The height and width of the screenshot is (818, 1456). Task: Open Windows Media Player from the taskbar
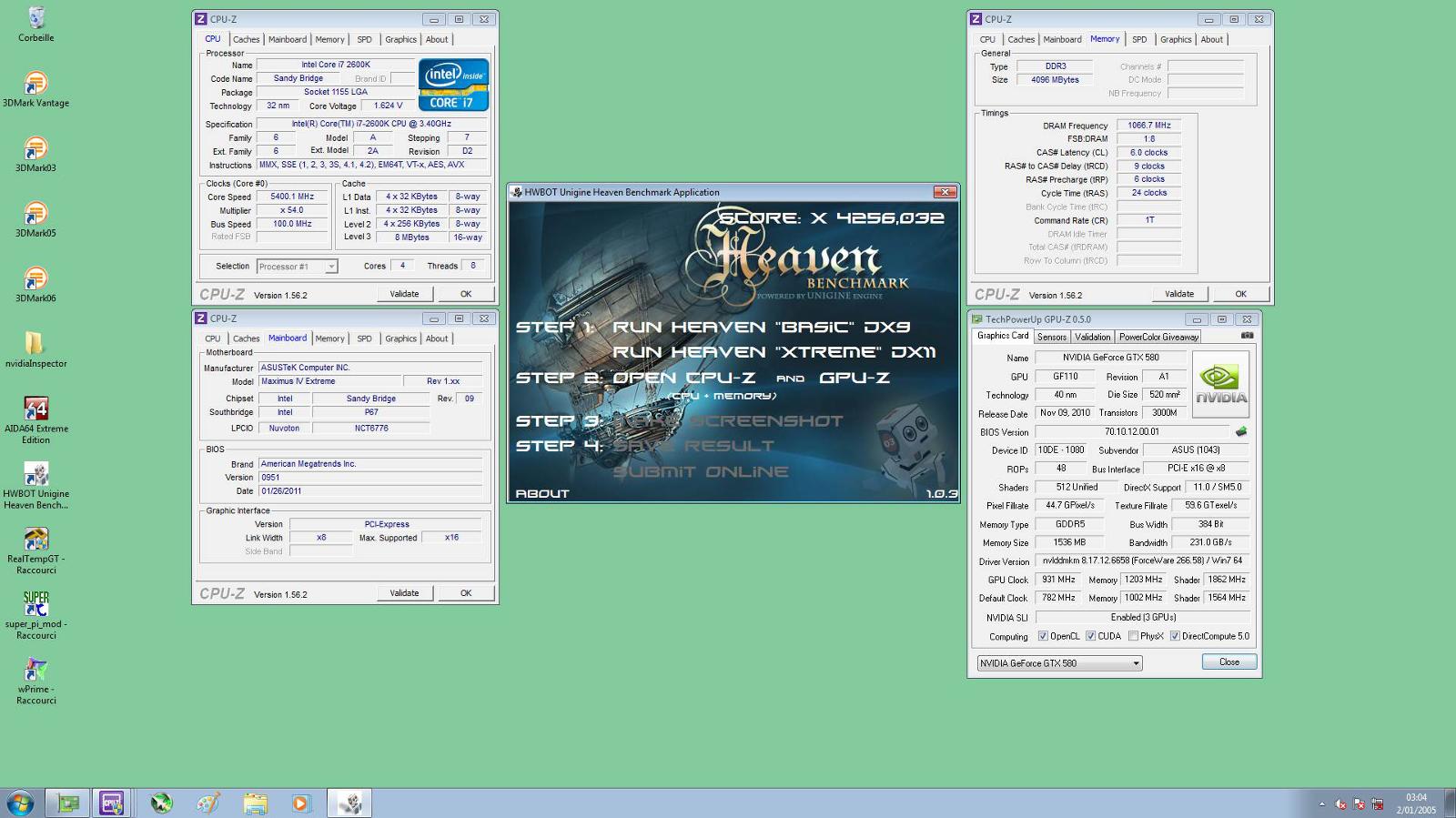pos(300,803)
